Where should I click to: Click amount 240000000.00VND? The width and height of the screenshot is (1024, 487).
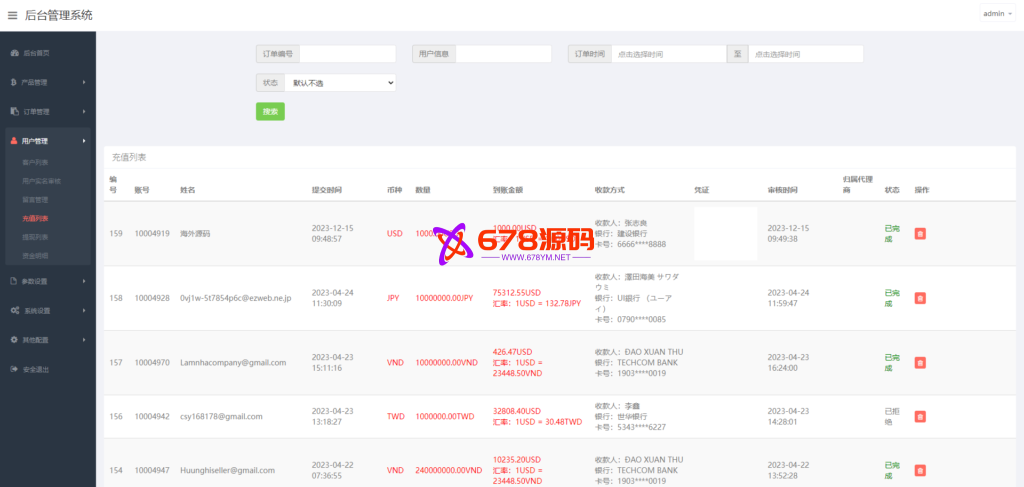pos(449,470)
